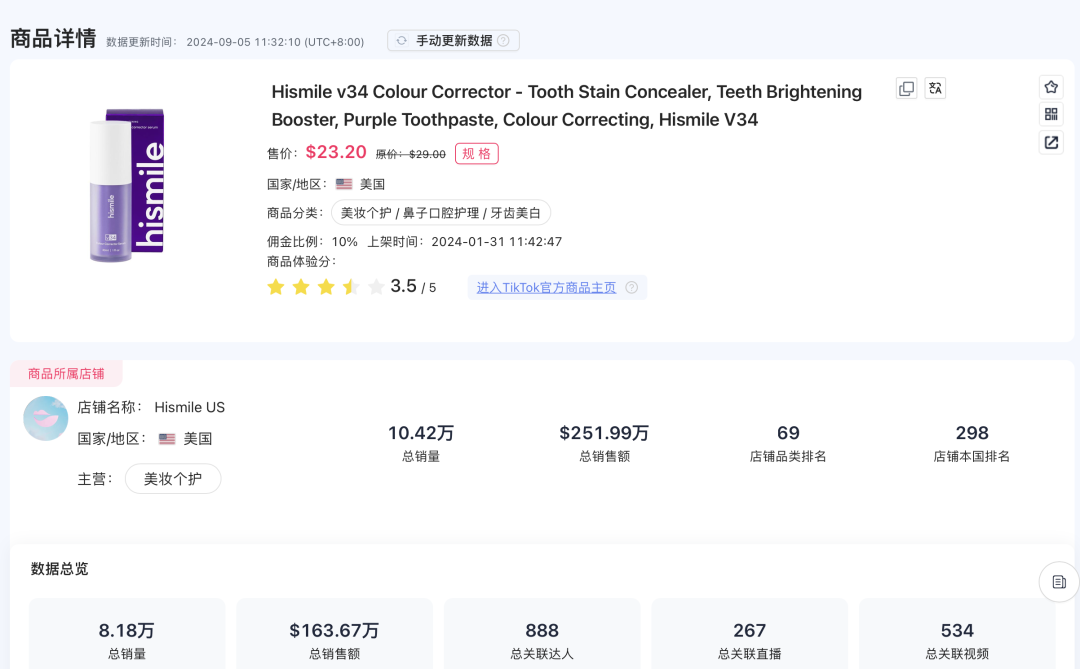Click the update timestamp 2024-09-05 11:32:10
The height and width of the screenshot is (669, 1080).
click(x=276, y=42)
